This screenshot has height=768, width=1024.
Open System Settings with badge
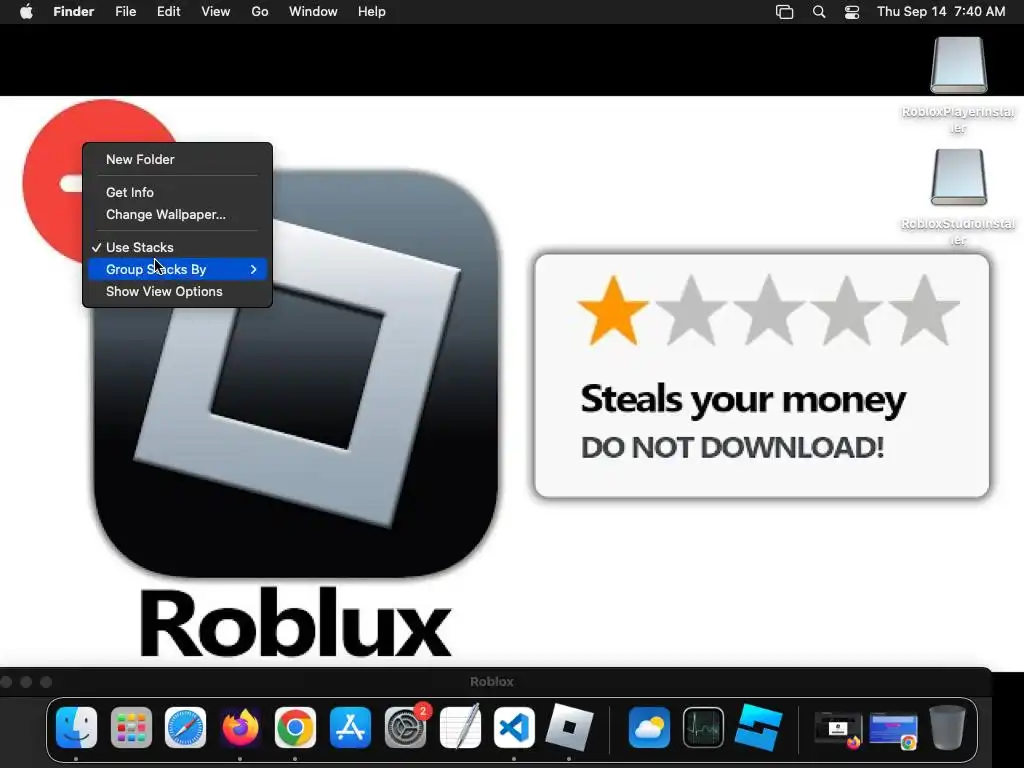406,727
